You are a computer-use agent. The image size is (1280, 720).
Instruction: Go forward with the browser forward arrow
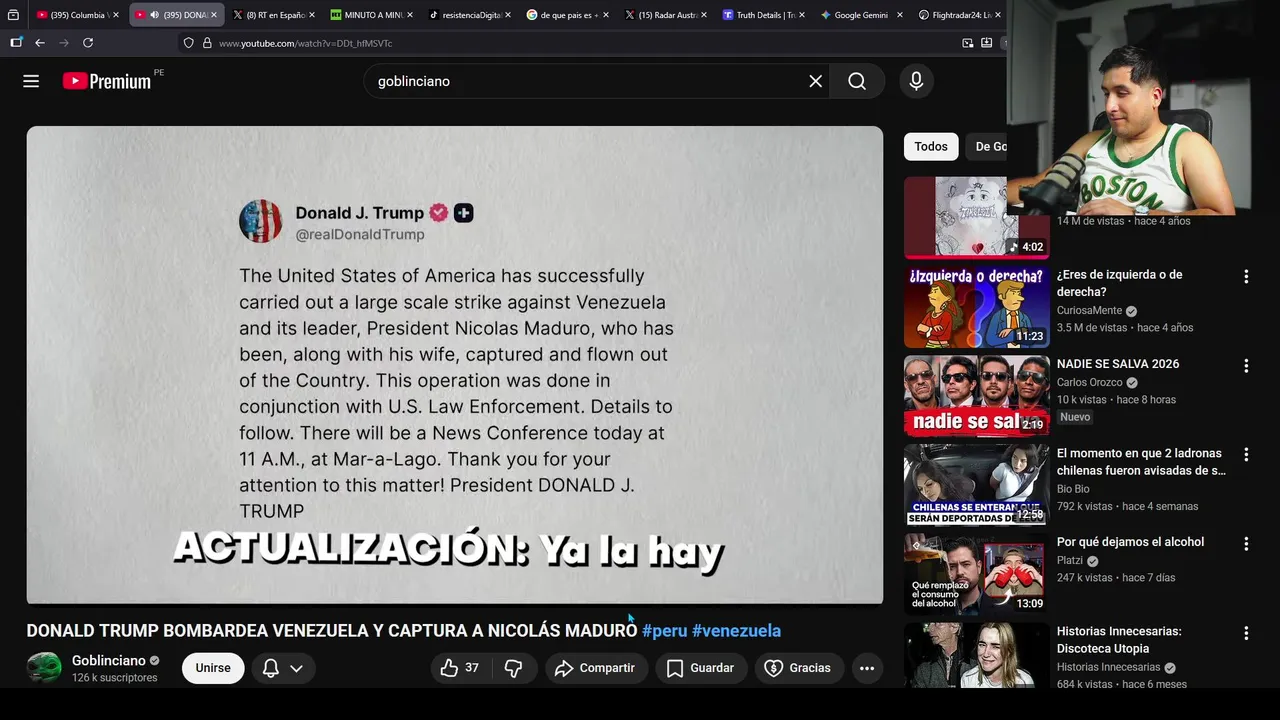64,43
